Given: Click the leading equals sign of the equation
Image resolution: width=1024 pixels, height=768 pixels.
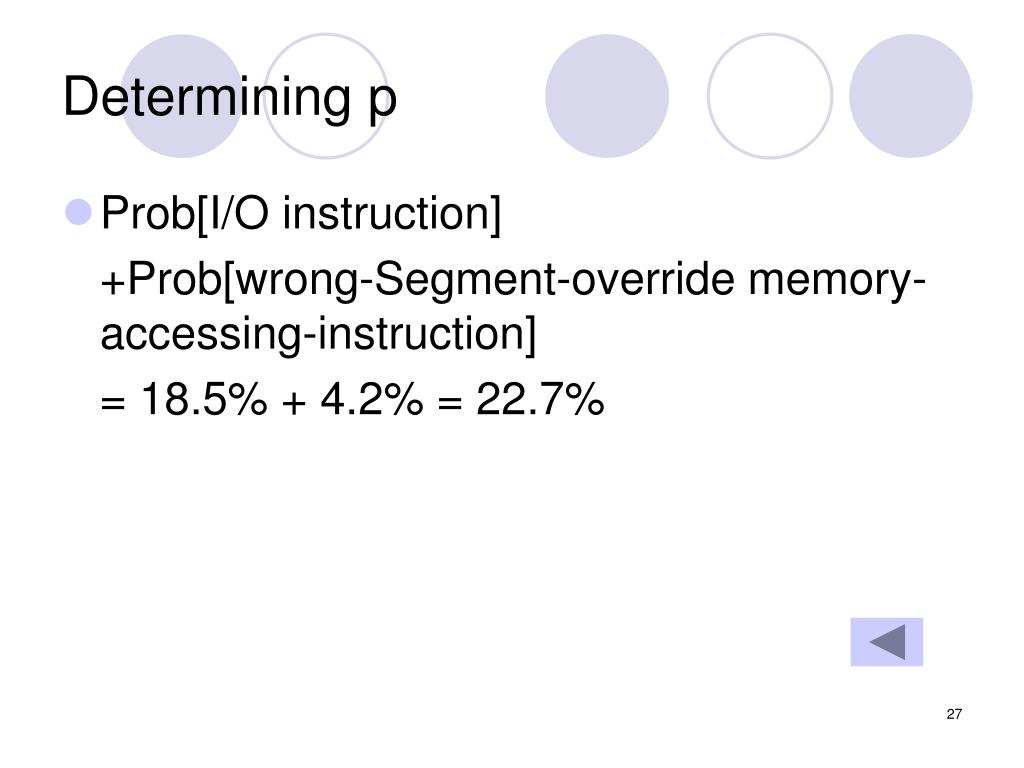Looking at the screenshot, I should (112, 402).
